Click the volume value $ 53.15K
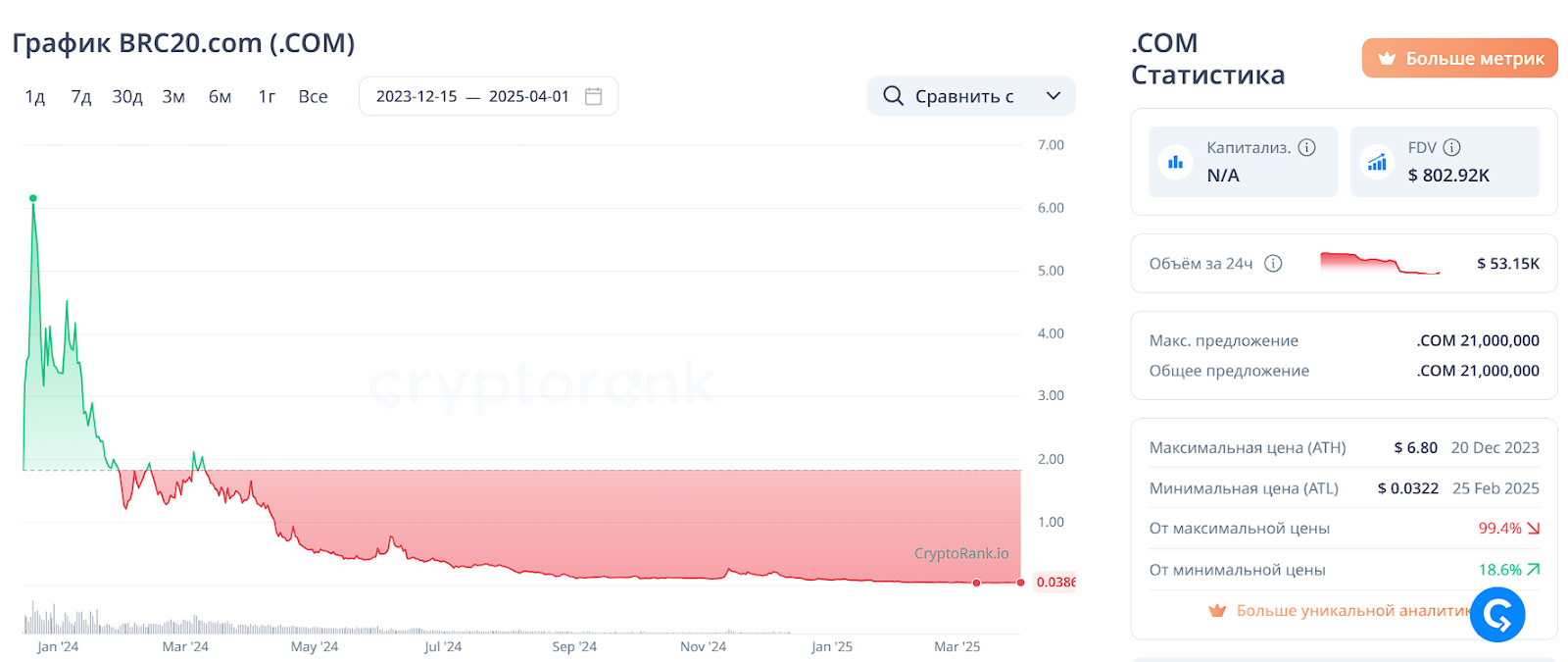Image resolution: width=1568 pixels, height=662 pixels. pyautogui.click(x=1508, y=263)
